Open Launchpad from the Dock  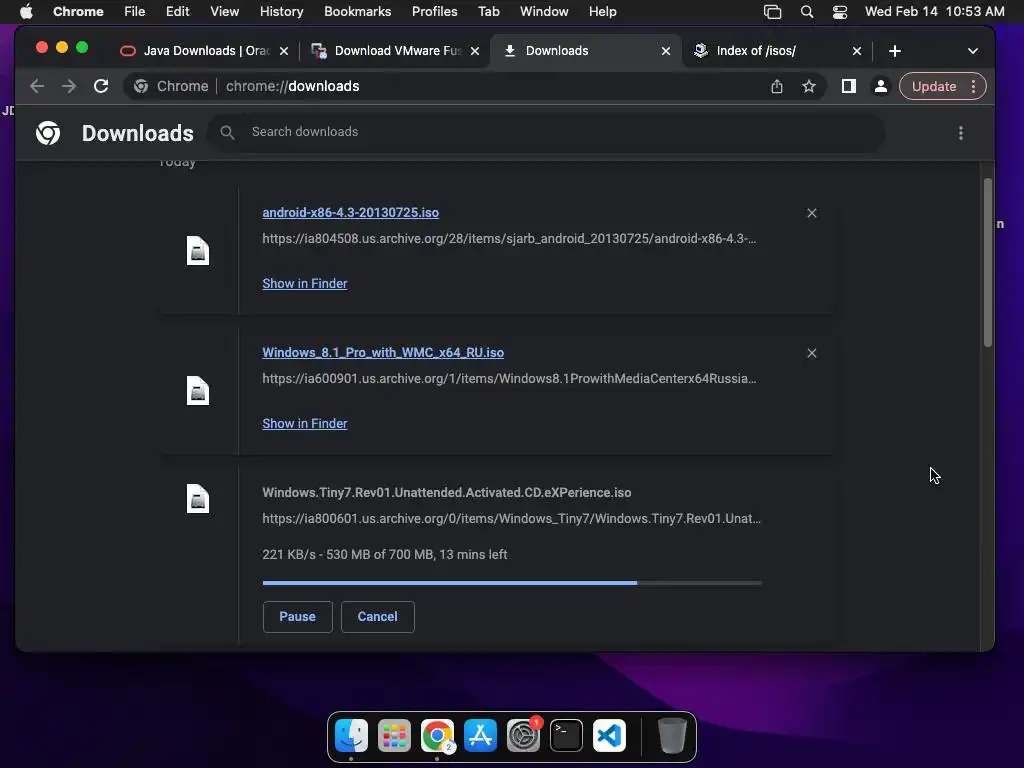394,735
